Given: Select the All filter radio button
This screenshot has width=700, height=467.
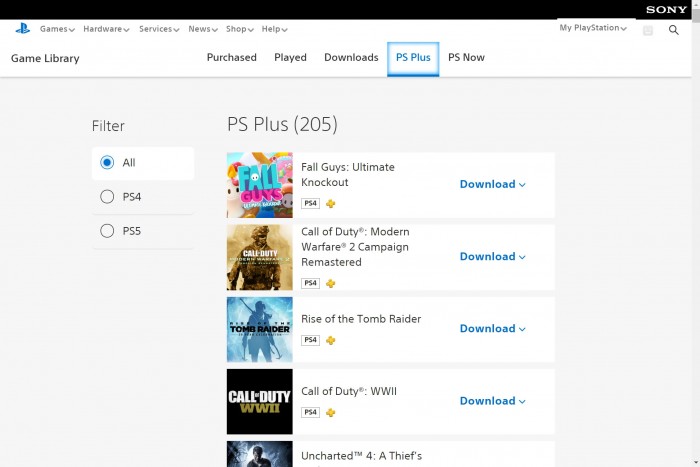Looking at the screenshot, I should 107,163.
